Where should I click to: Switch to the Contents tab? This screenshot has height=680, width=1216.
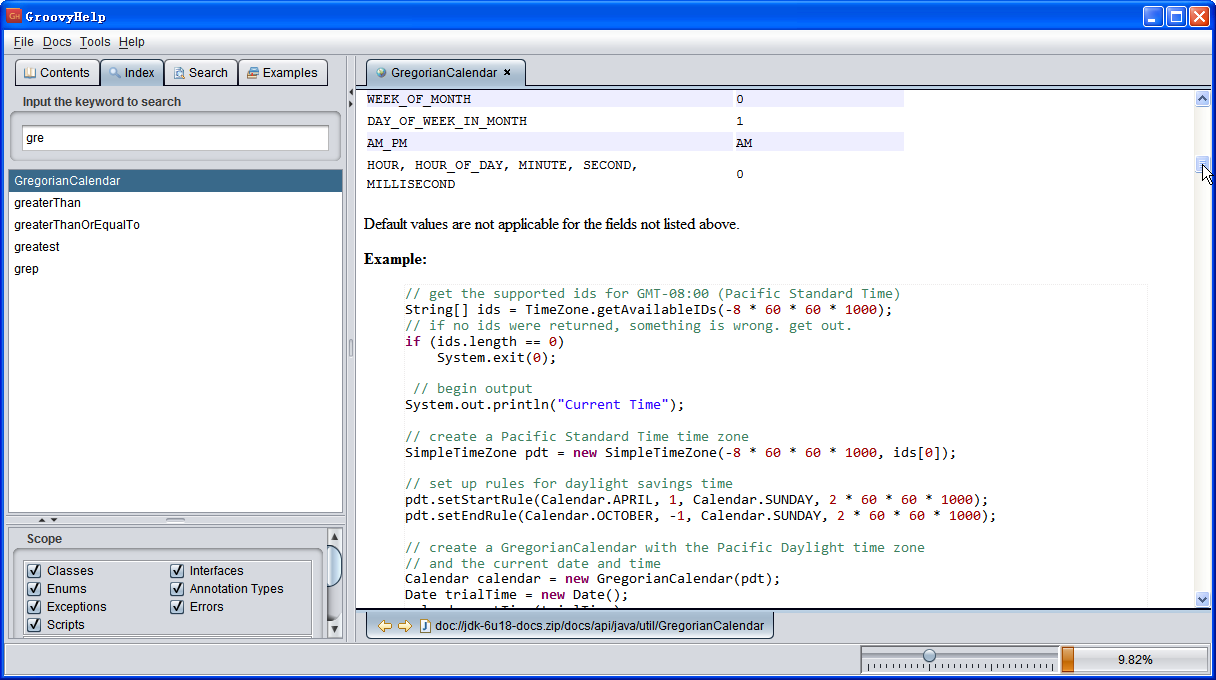coord(57,73)
